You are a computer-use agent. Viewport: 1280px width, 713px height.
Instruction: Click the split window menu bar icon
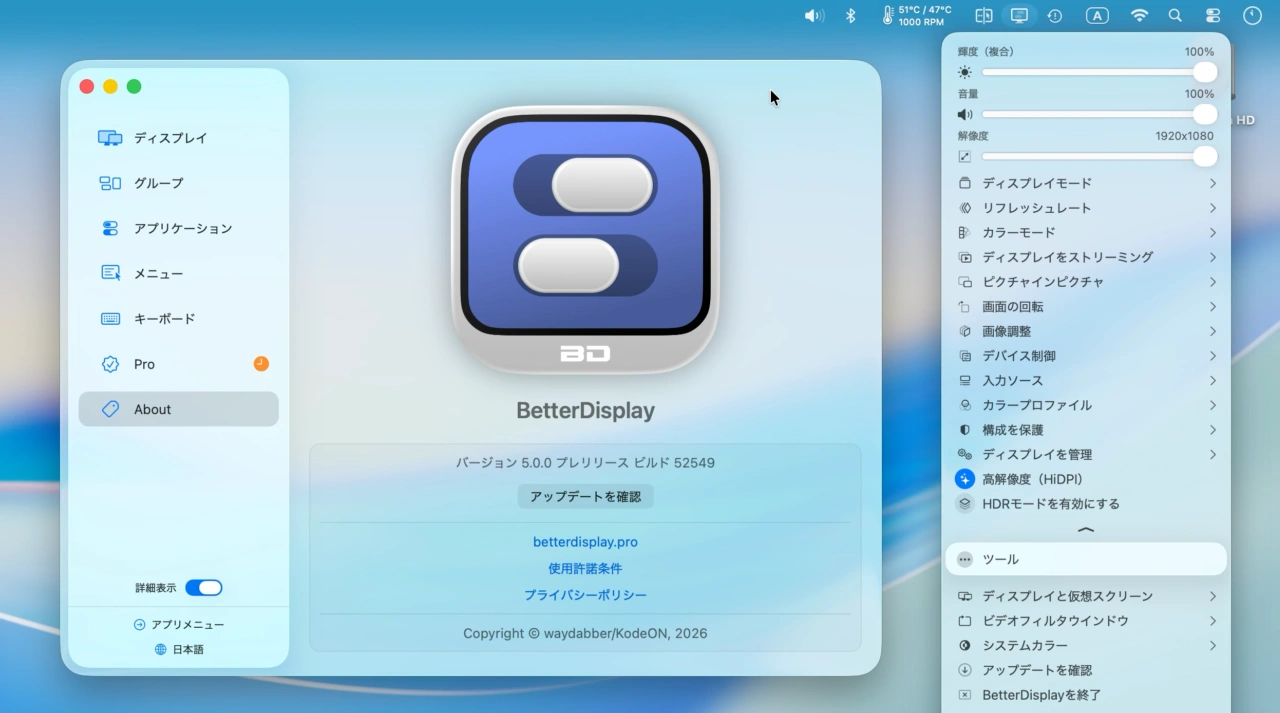pyautogui.click(x=984, y=16)
